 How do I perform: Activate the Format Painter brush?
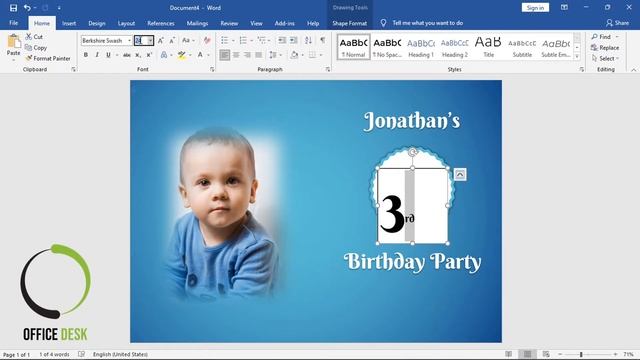point(29,58)
